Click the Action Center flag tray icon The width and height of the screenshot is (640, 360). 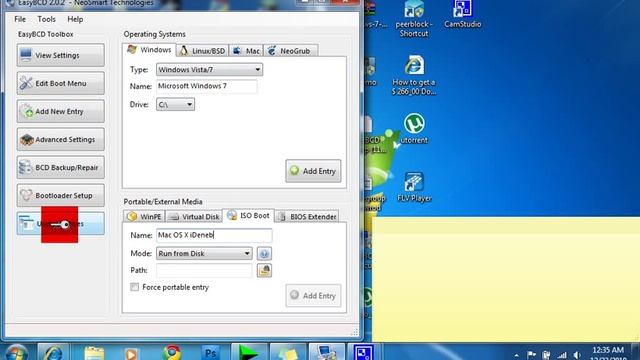click(531, 355)
